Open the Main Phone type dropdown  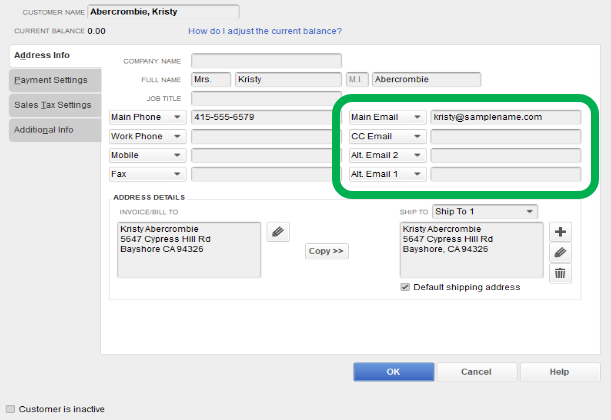tap(147, 117)
